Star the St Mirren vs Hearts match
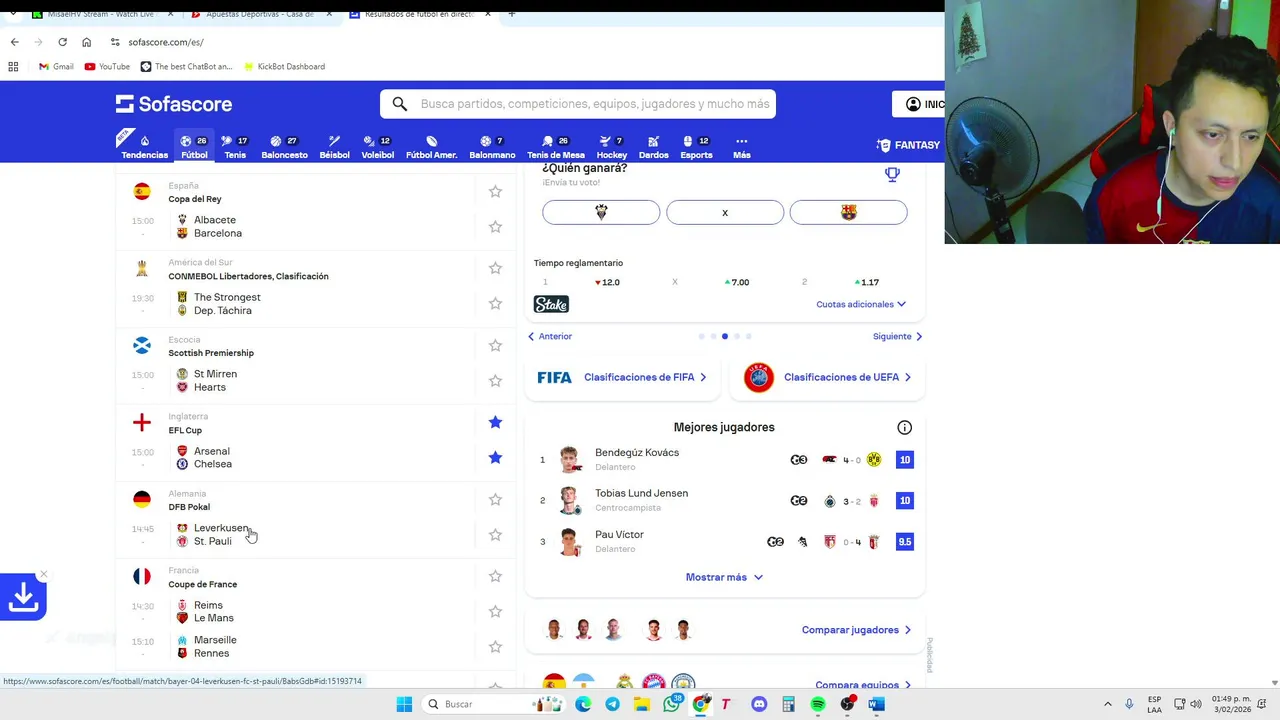This screenshot has width=1280, height=720. pyautogui.click(x=495, y=381)
